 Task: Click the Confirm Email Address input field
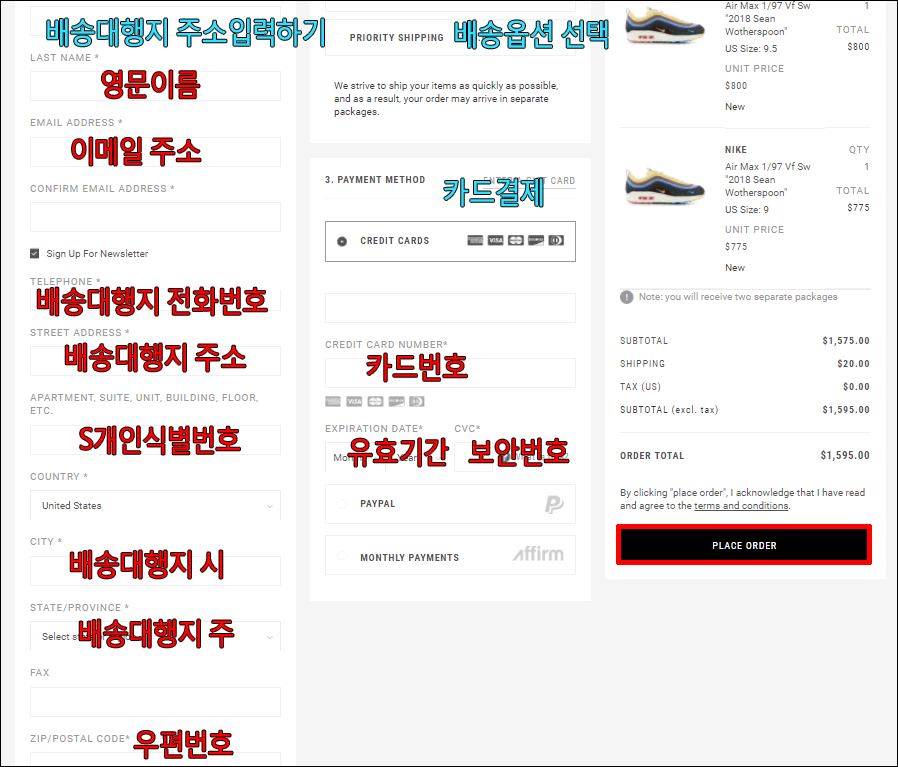(155, 217)
